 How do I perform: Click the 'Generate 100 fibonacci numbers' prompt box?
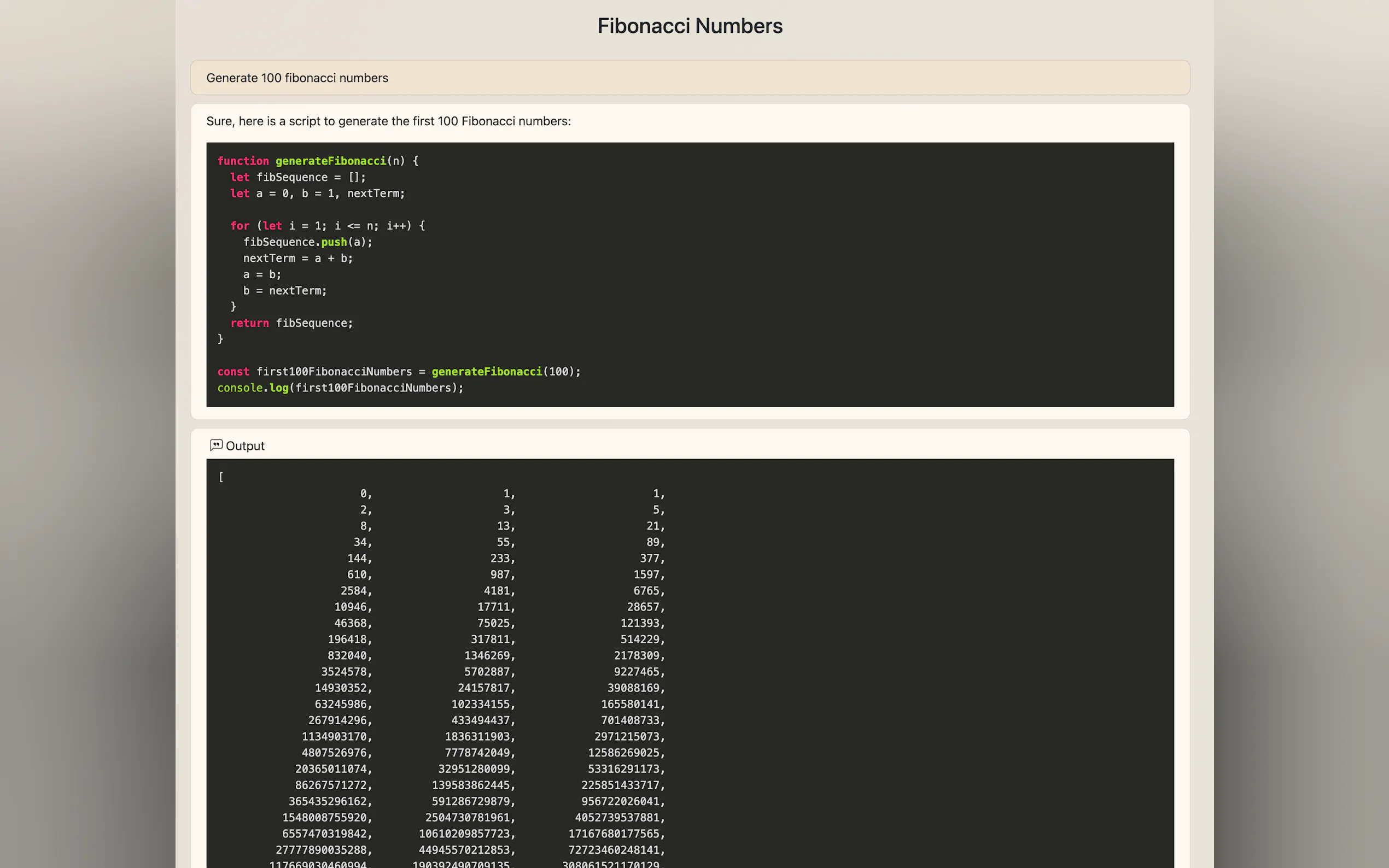[x=690, y=78]
